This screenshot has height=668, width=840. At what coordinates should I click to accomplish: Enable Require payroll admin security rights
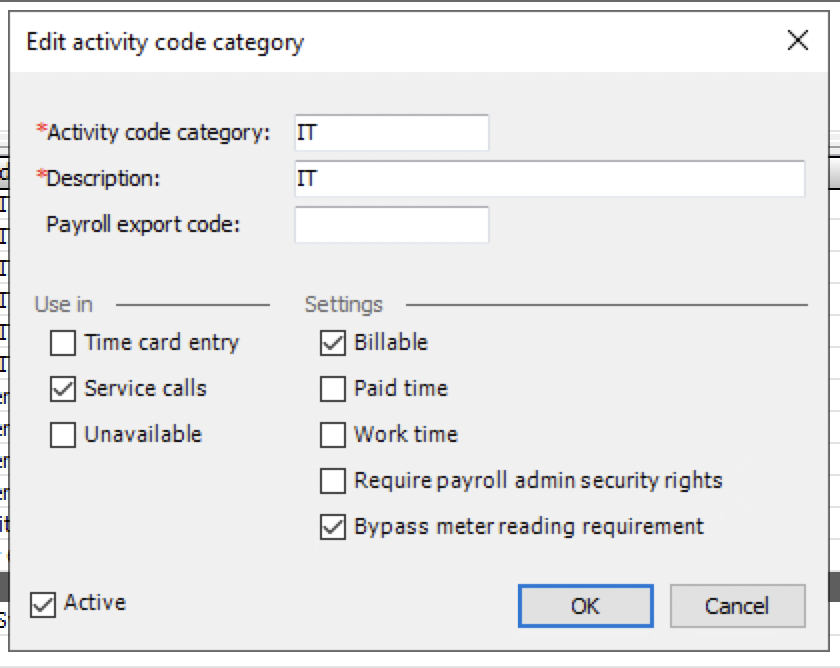(333, 481)
